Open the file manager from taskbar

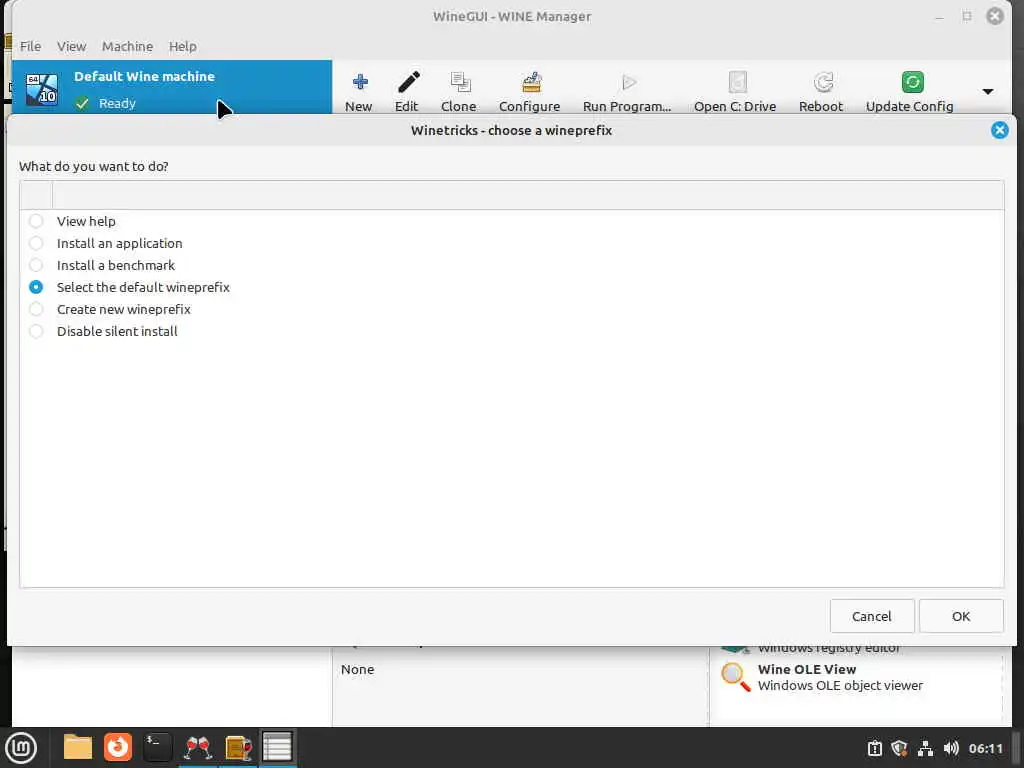pyautogui.click(x=78, y=748)
